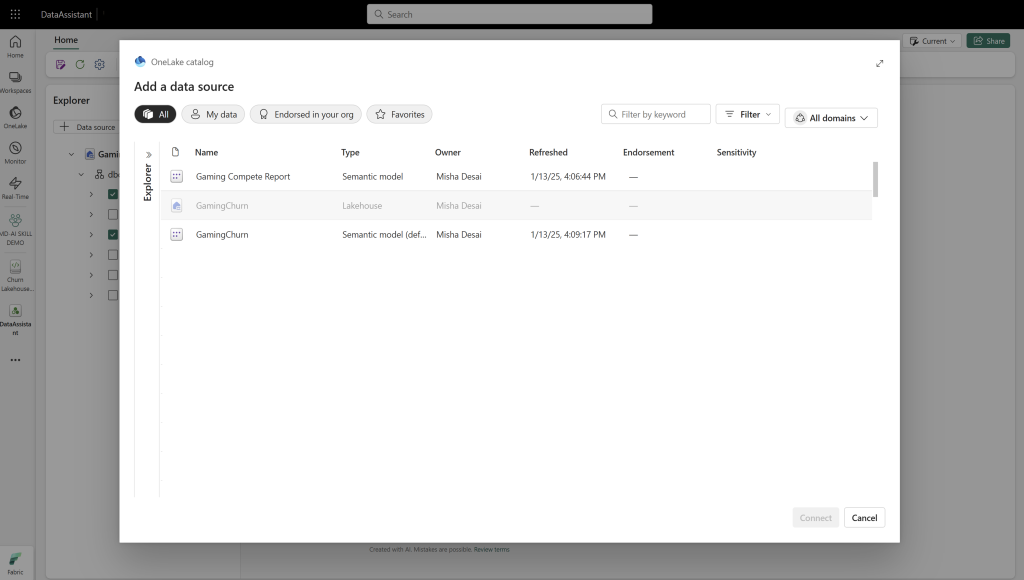Select the My data filter tab

[214, 114]
